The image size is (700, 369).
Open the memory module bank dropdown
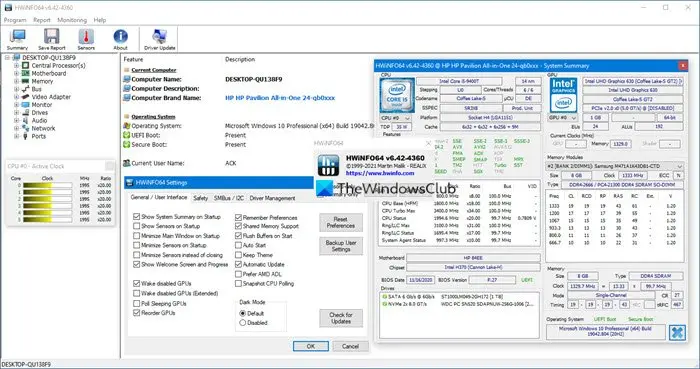pyautogui.click(x=614, y=166)
